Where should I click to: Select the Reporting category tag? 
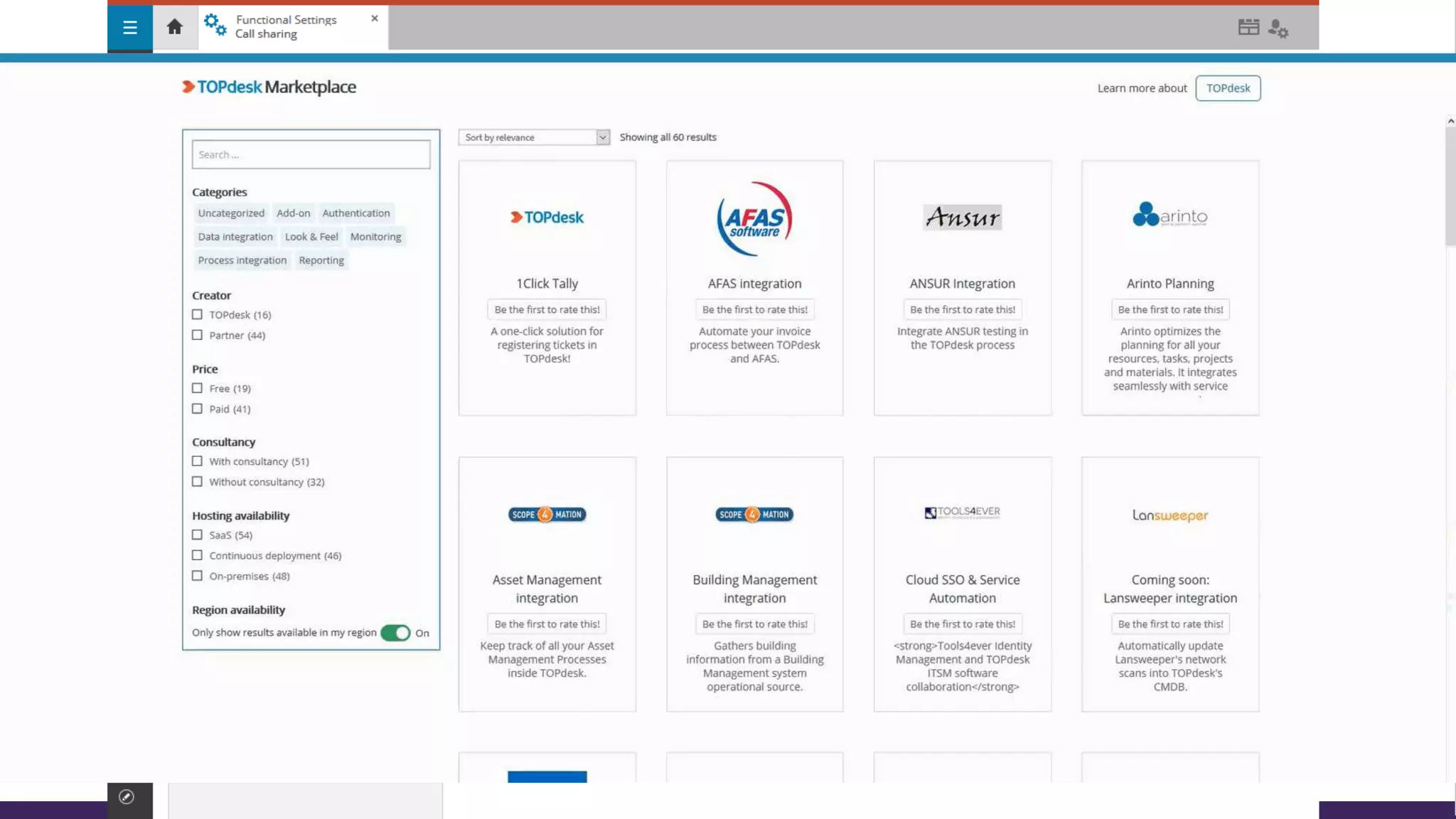coord(321,260)
